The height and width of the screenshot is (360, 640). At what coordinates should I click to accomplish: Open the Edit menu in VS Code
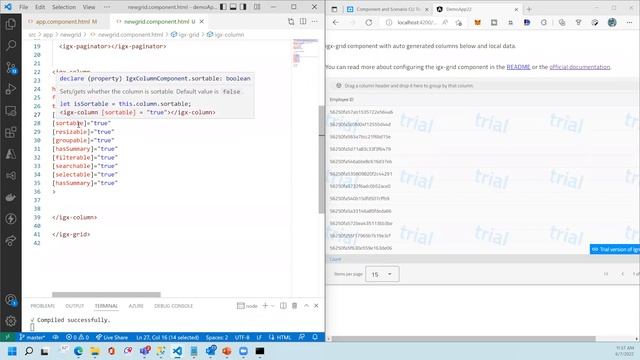[x=40, y=7]
